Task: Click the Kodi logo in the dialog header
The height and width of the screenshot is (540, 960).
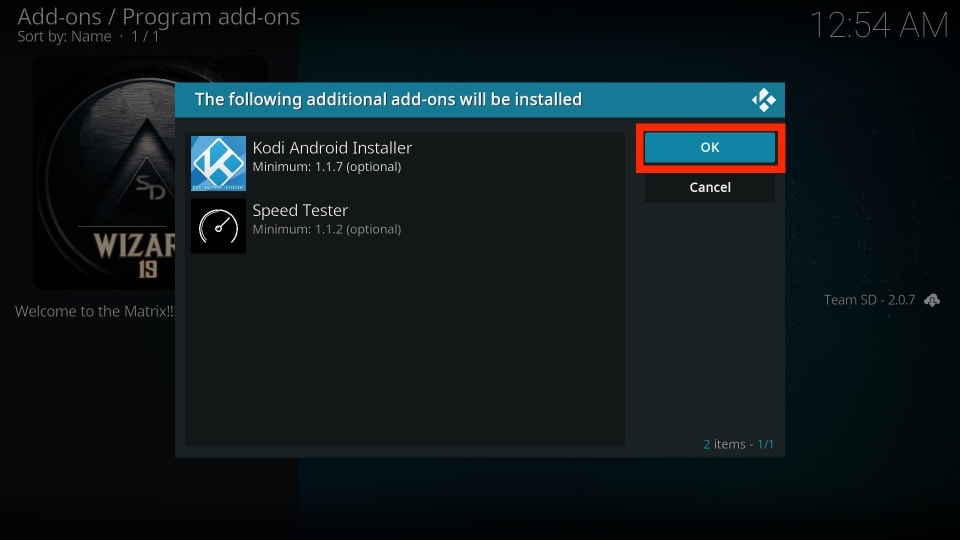Action: point(764,100)
